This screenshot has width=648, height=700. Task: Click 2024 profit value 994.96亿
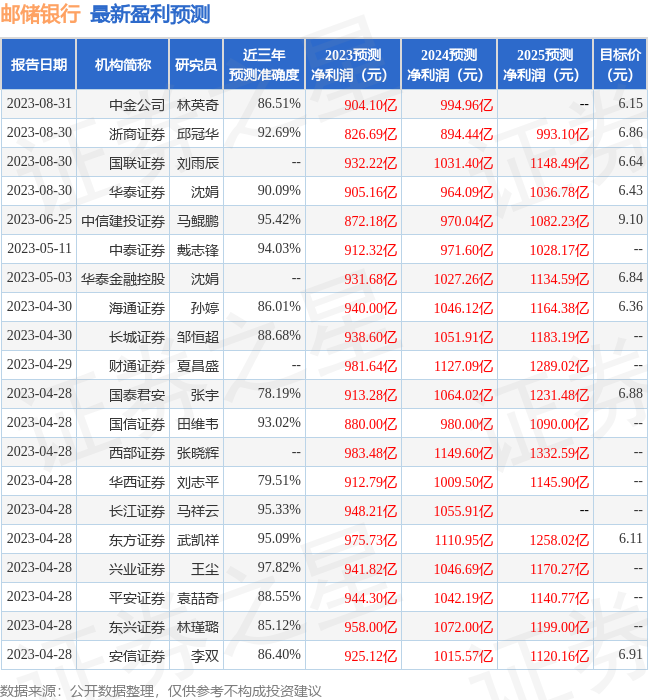coord(466,105)
